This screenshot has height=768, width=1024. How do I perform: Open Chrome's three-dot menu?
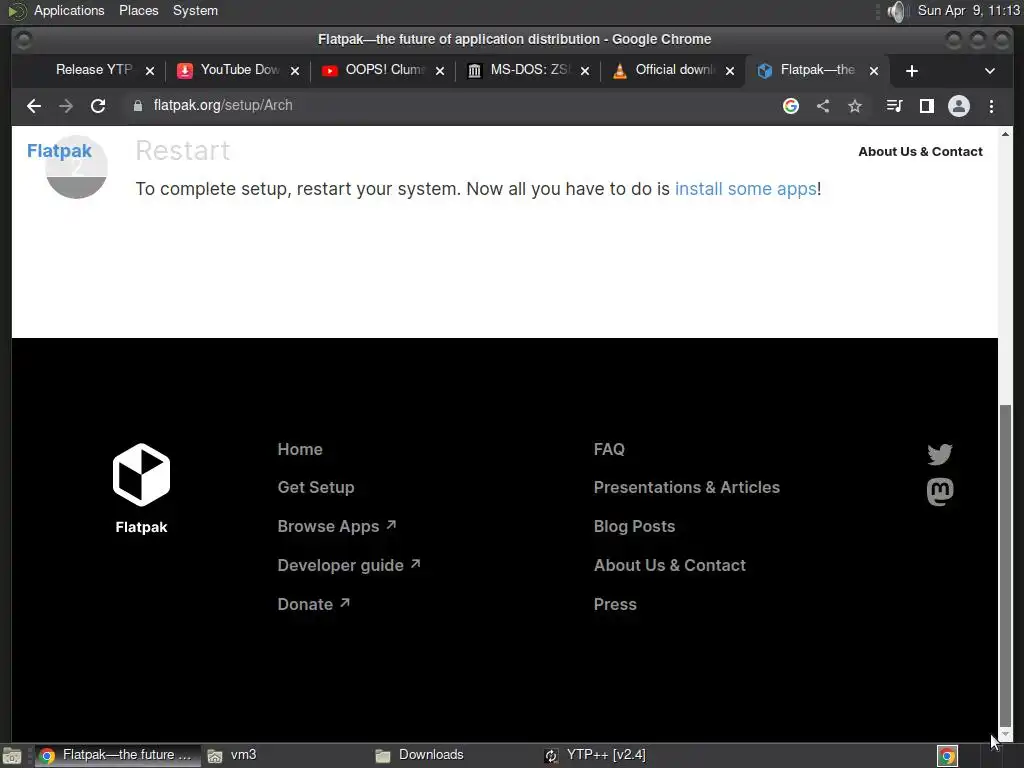[991, 106]
